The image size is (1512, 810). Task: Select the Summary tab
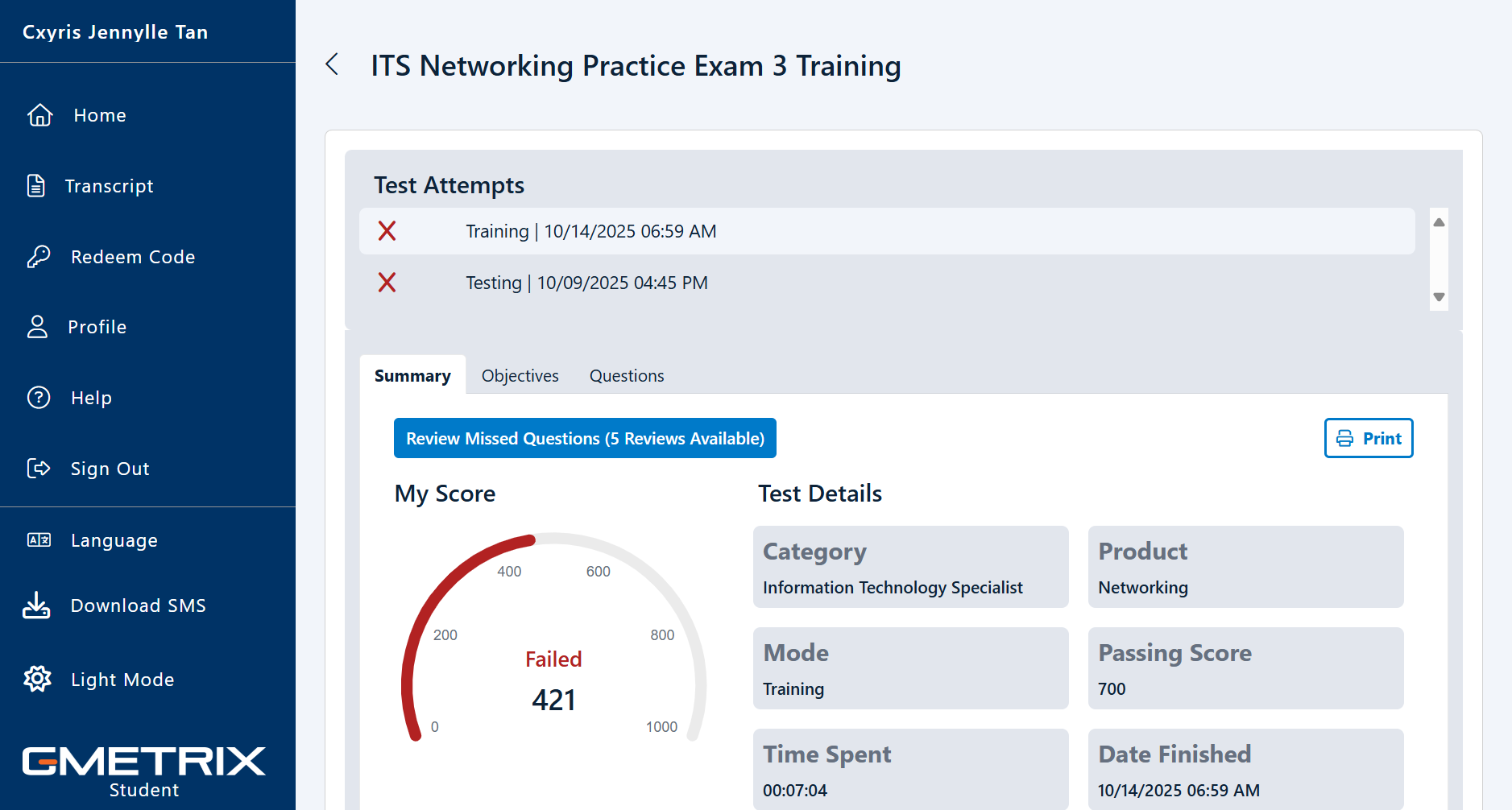tap(412, 376)
